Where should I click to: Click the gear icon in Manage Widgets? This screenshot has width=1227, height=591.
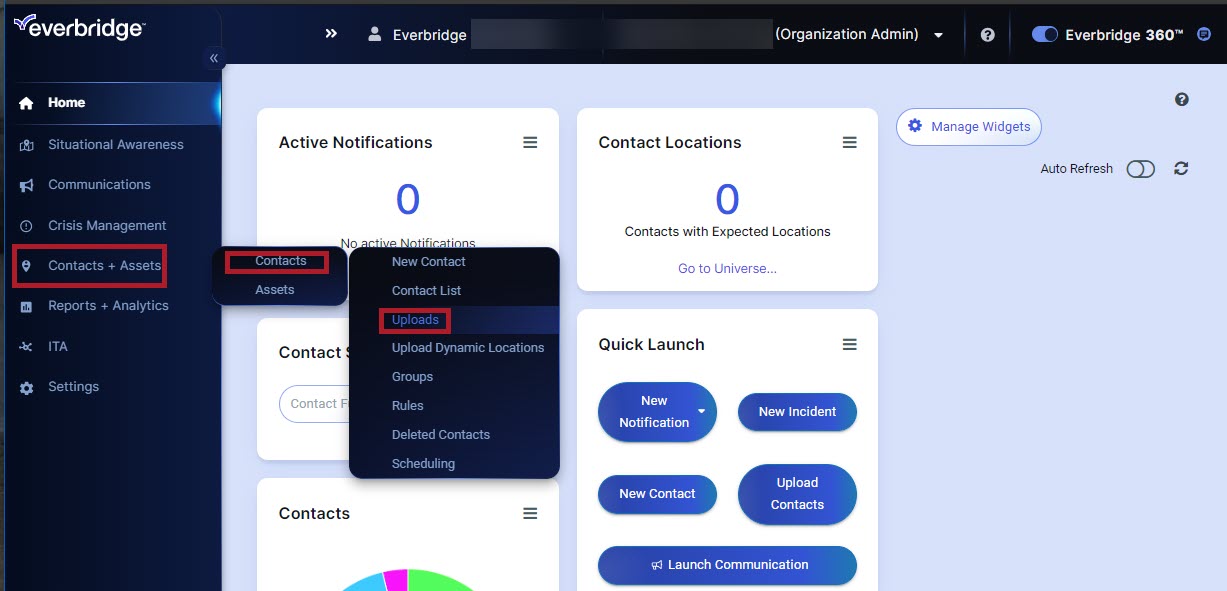(x=915, y=127)
